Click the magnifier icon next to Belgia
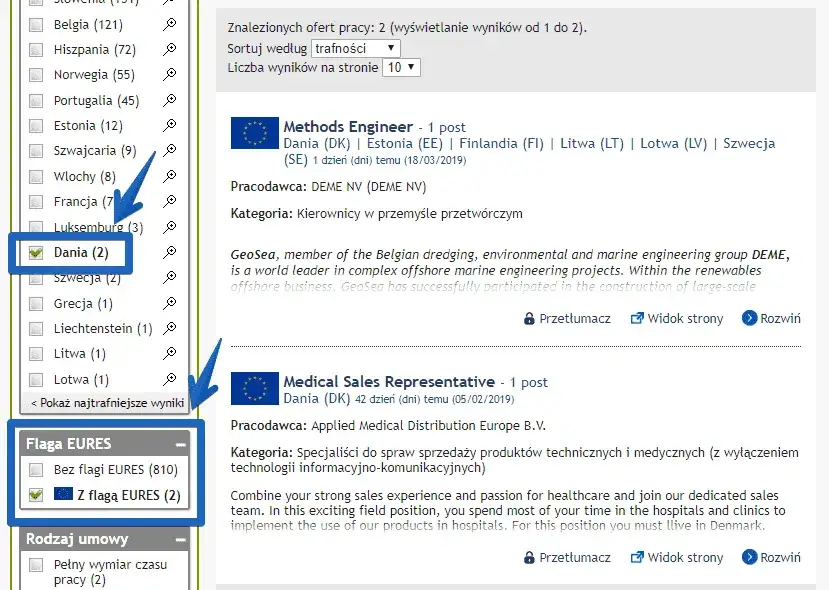829x590 pixels. click(170, 24)
